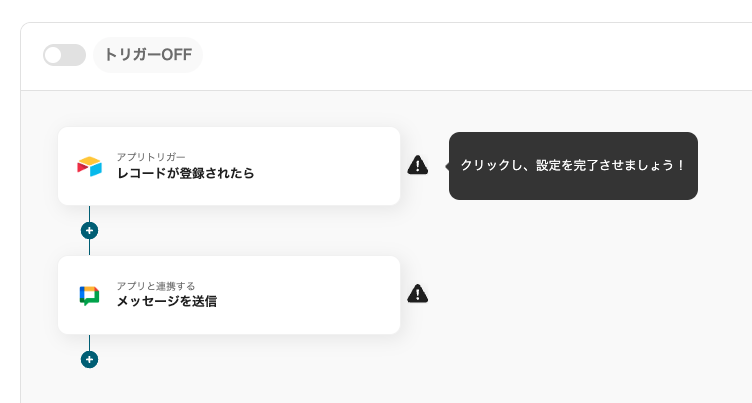Viewport: 752px width, 403px height.
Task: Click connector line below the メッセージを送信 card
Action: tap(89, 342)
